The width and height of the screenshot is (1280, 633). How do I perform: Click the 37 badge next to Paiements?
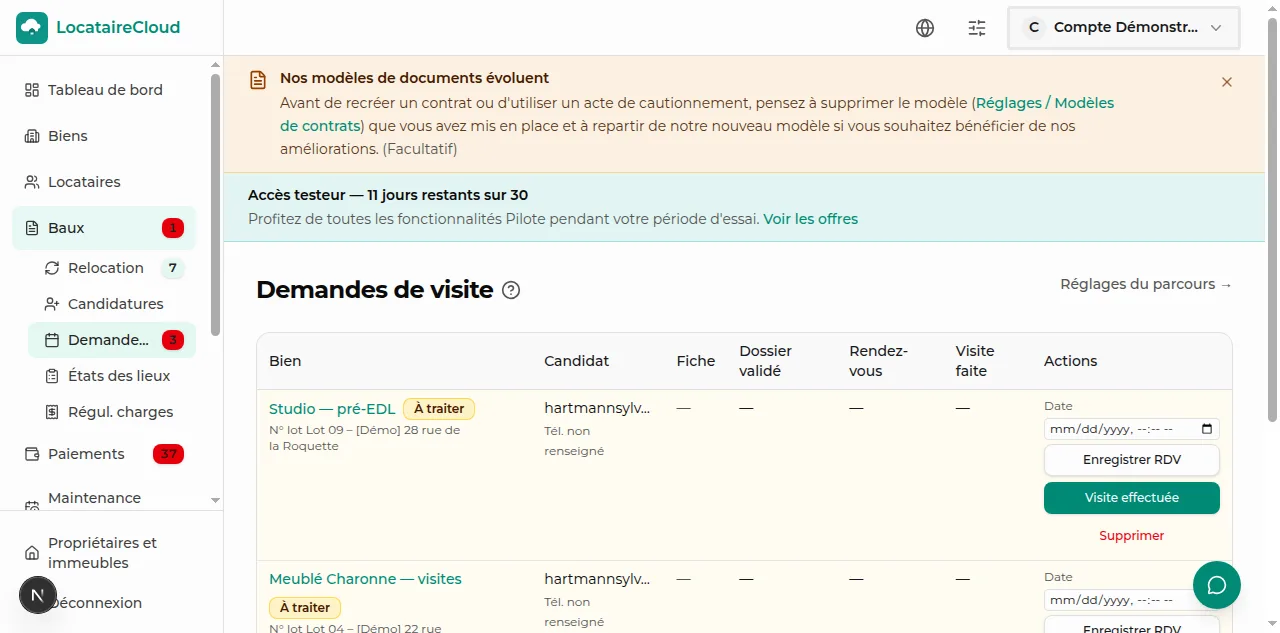point(169,454)
